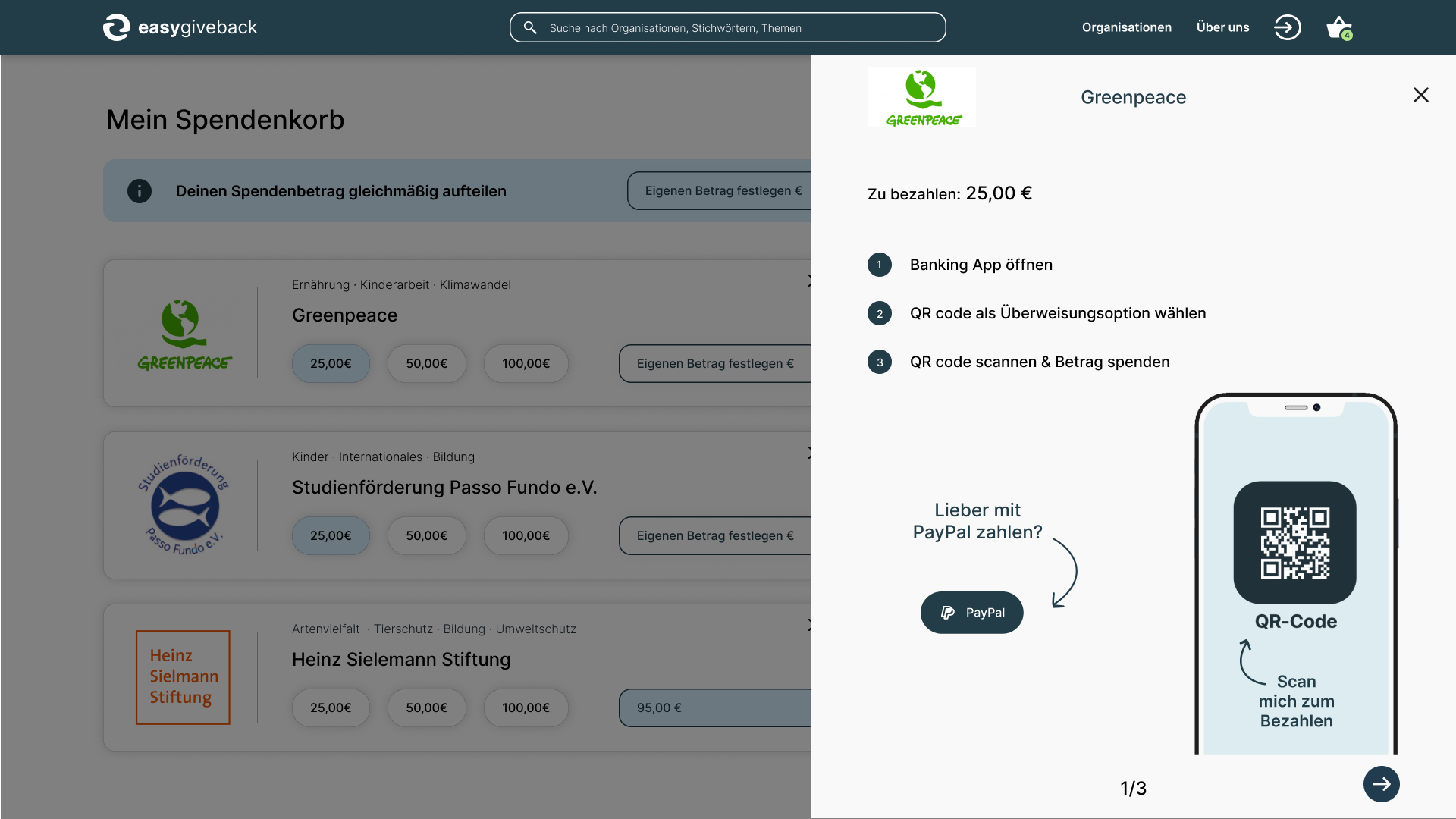Viewport: 1456px width, 819px height.
Task: Click the 'Tierschutz' tag on Sielmann card
Action: point(403,629)
